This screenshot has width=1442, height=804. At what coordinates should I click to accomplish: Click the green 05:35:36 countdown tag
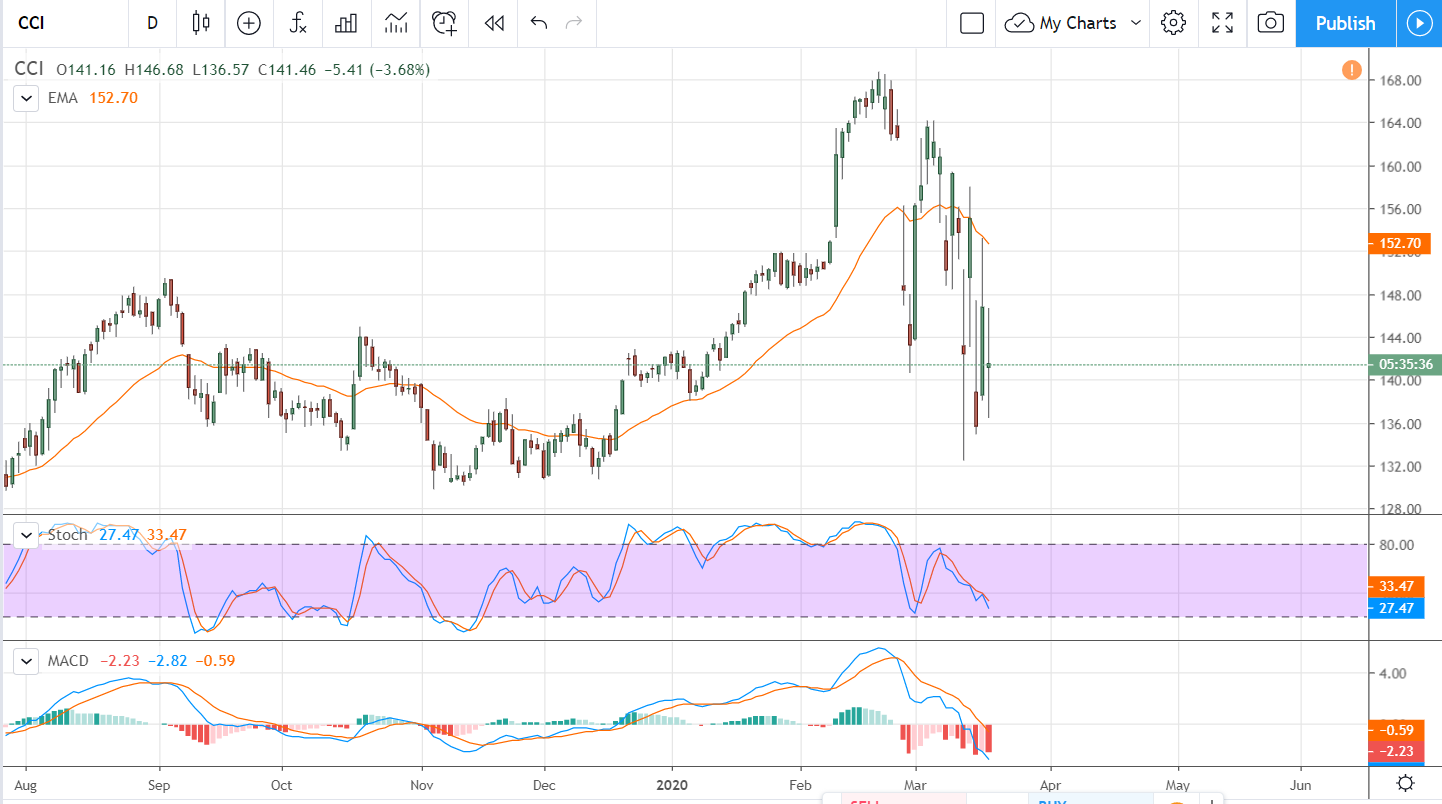pyautogui.click(x=1404, y=365)
